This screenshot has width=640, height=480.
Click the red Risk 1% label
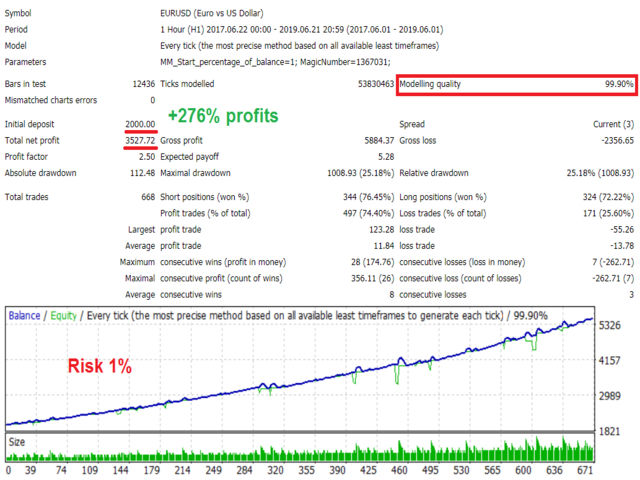[102, 365]
